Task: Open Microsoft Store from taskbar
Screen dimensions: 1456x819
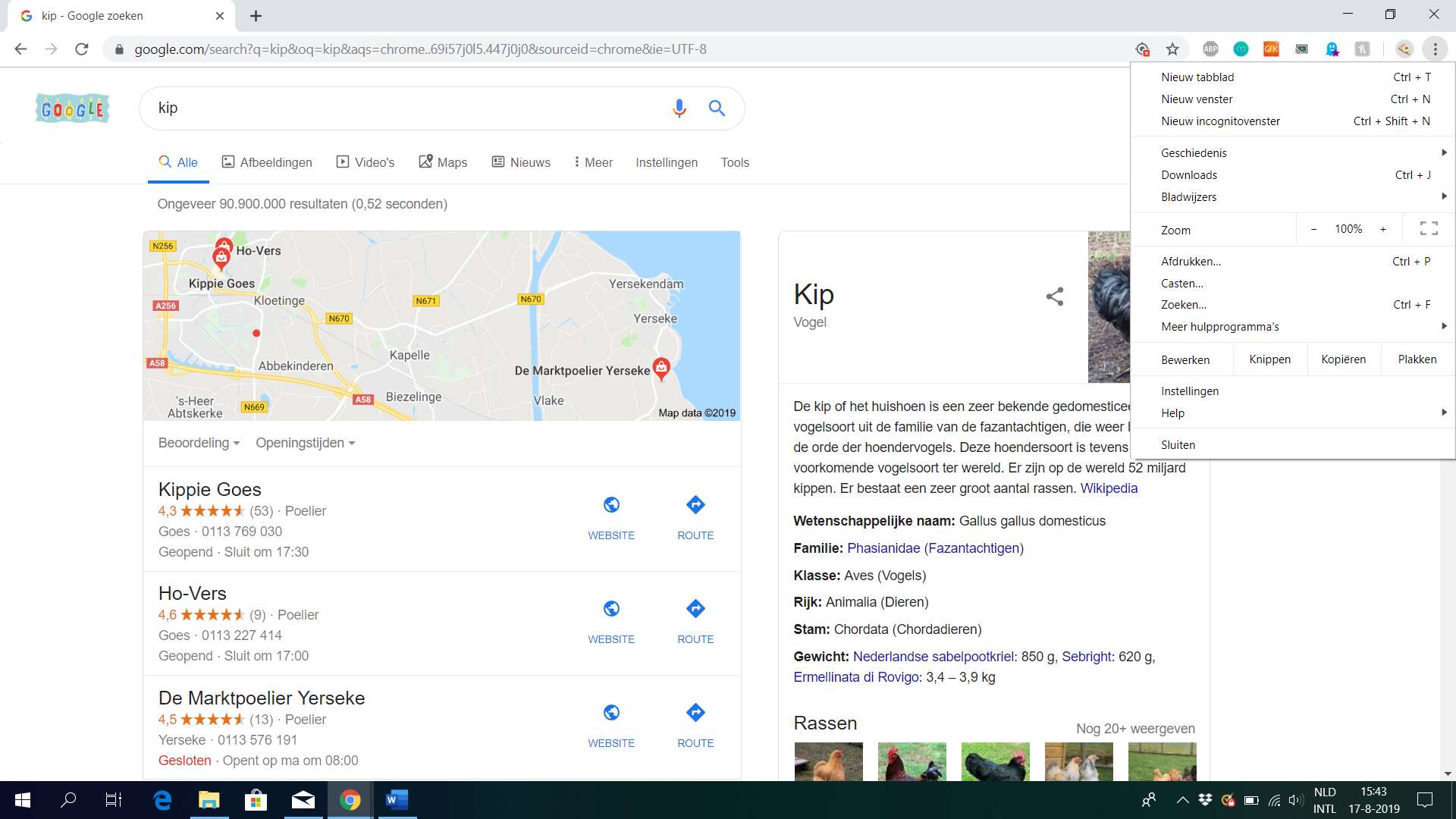Action: [256, 800]
